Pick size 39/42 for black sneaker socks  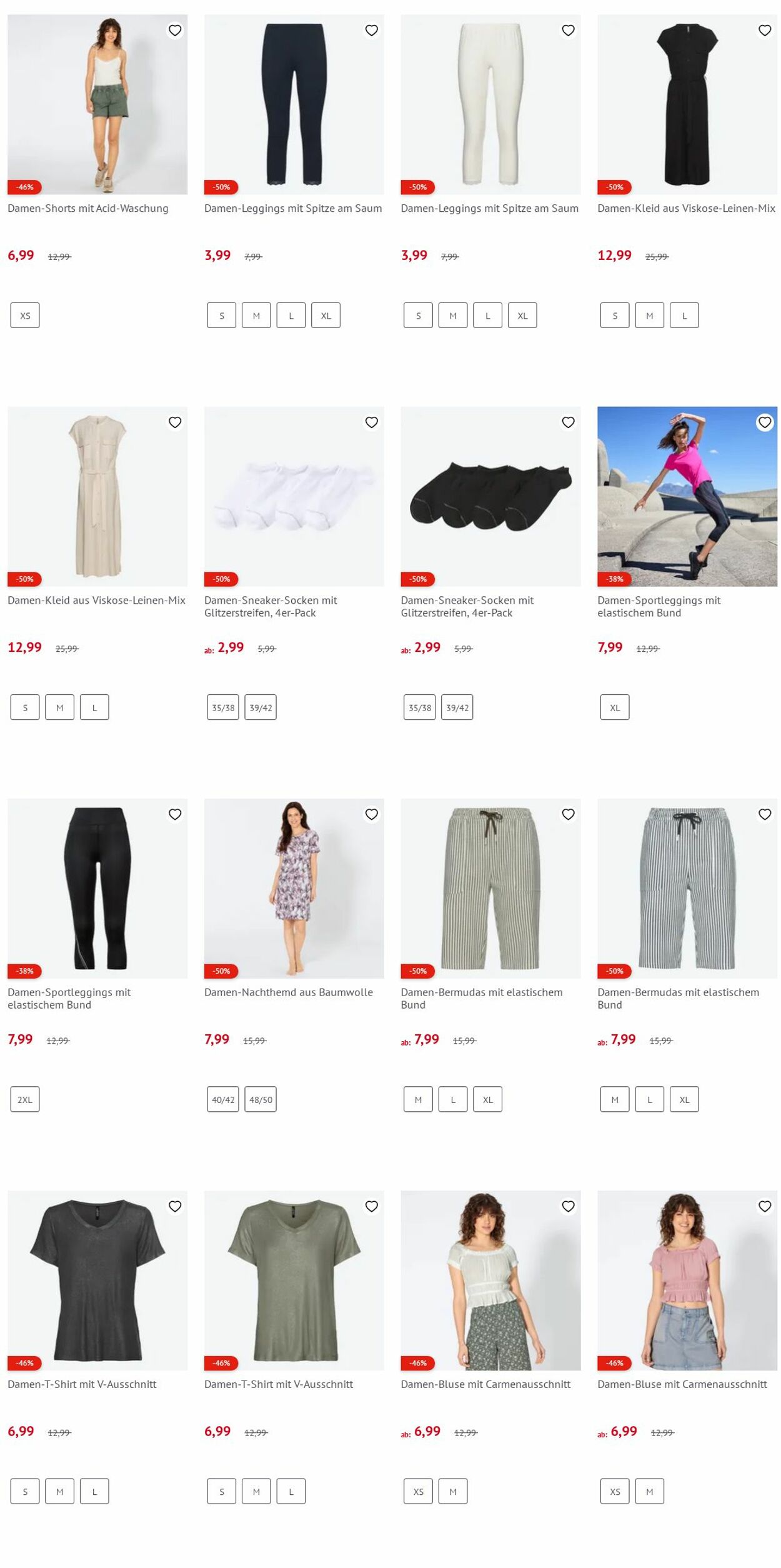point(457,707)
